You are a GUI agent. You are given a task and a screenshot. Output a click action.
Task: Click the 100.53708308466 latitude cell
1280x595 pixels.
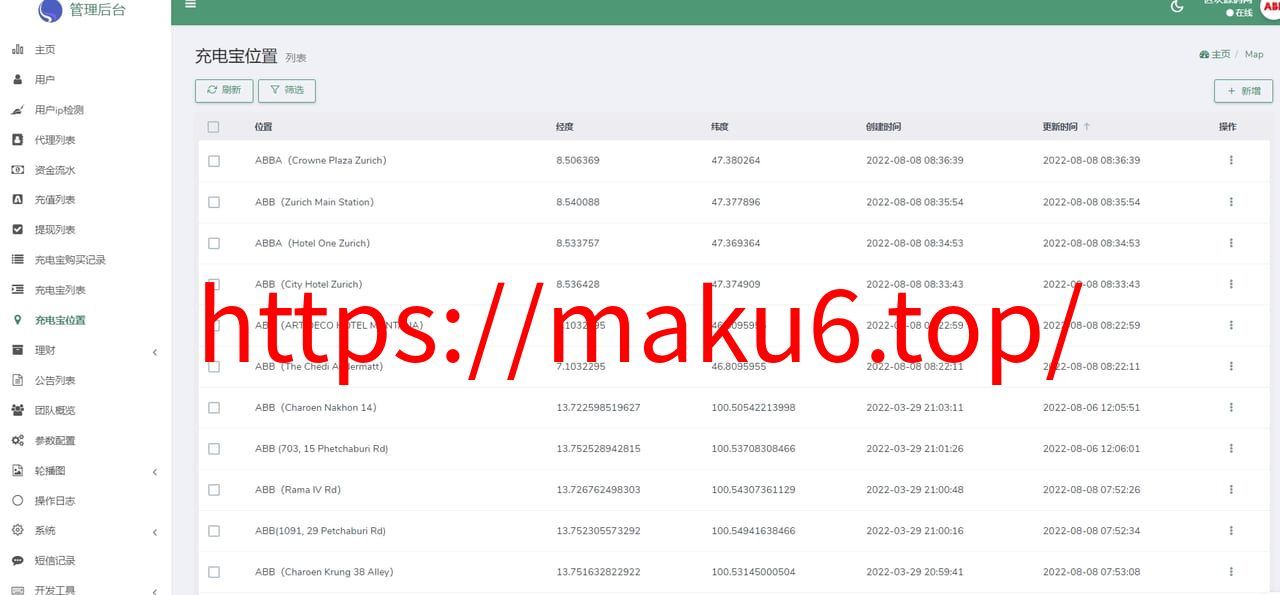(x=754, y=449)
